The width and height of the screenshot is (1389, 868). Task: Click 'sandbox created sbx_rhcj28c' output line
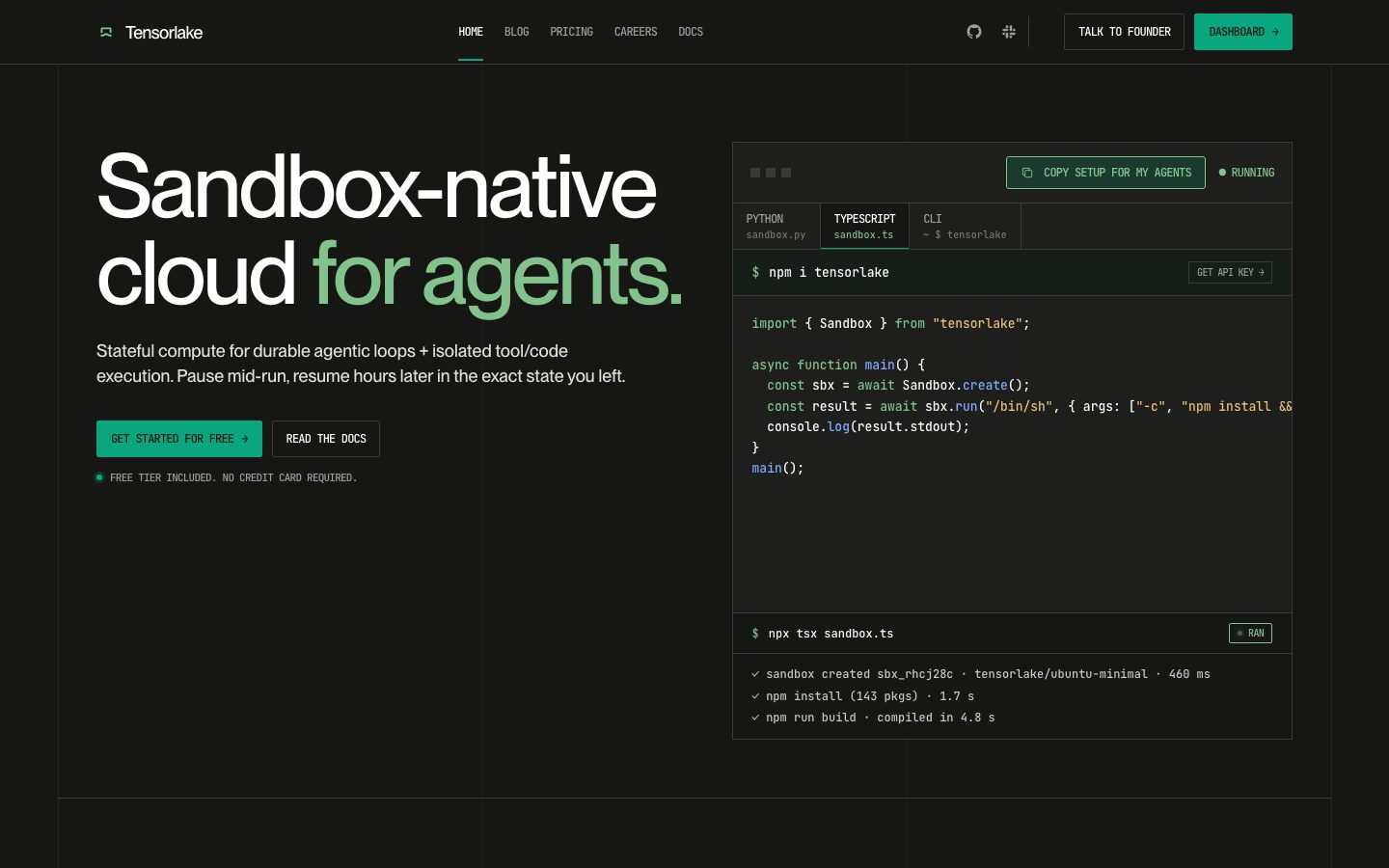988,674
